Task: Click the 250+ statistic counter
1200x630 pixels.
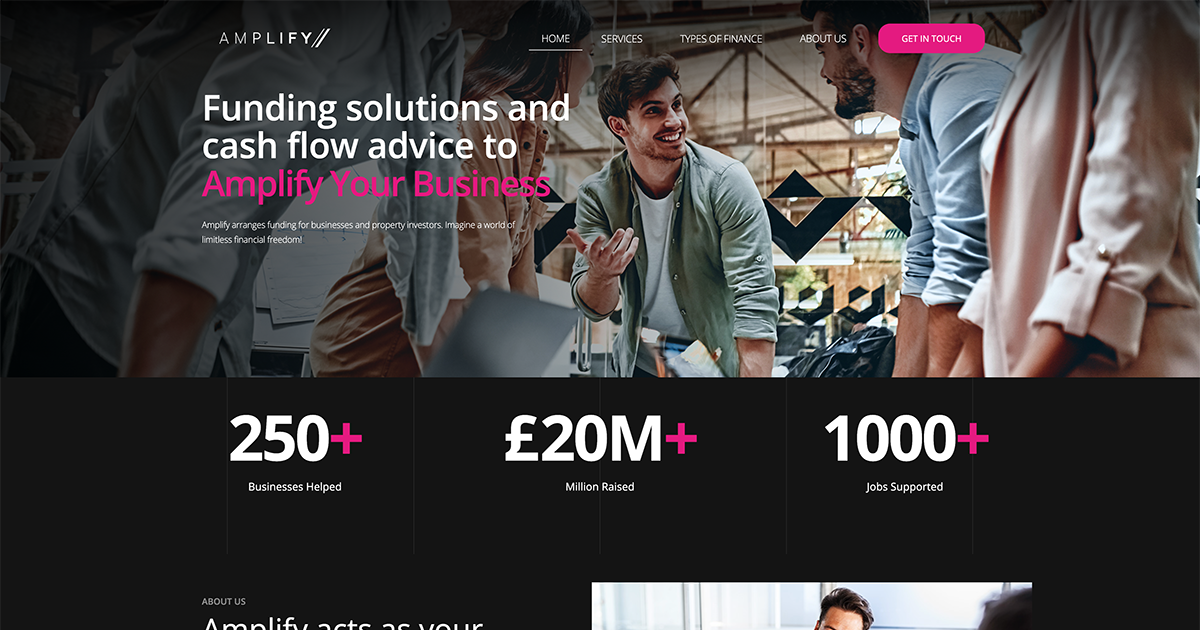Action: [x=295, y=439]
